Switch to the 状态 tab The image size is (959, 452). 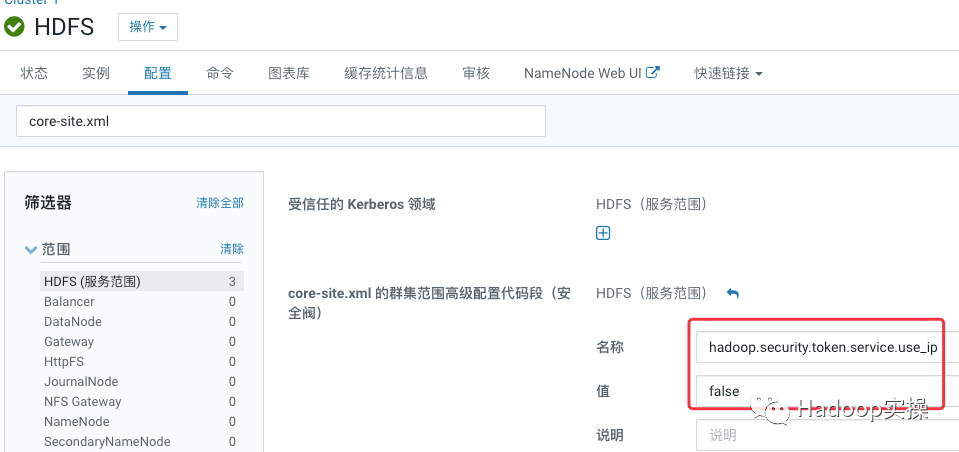point(34,73)
